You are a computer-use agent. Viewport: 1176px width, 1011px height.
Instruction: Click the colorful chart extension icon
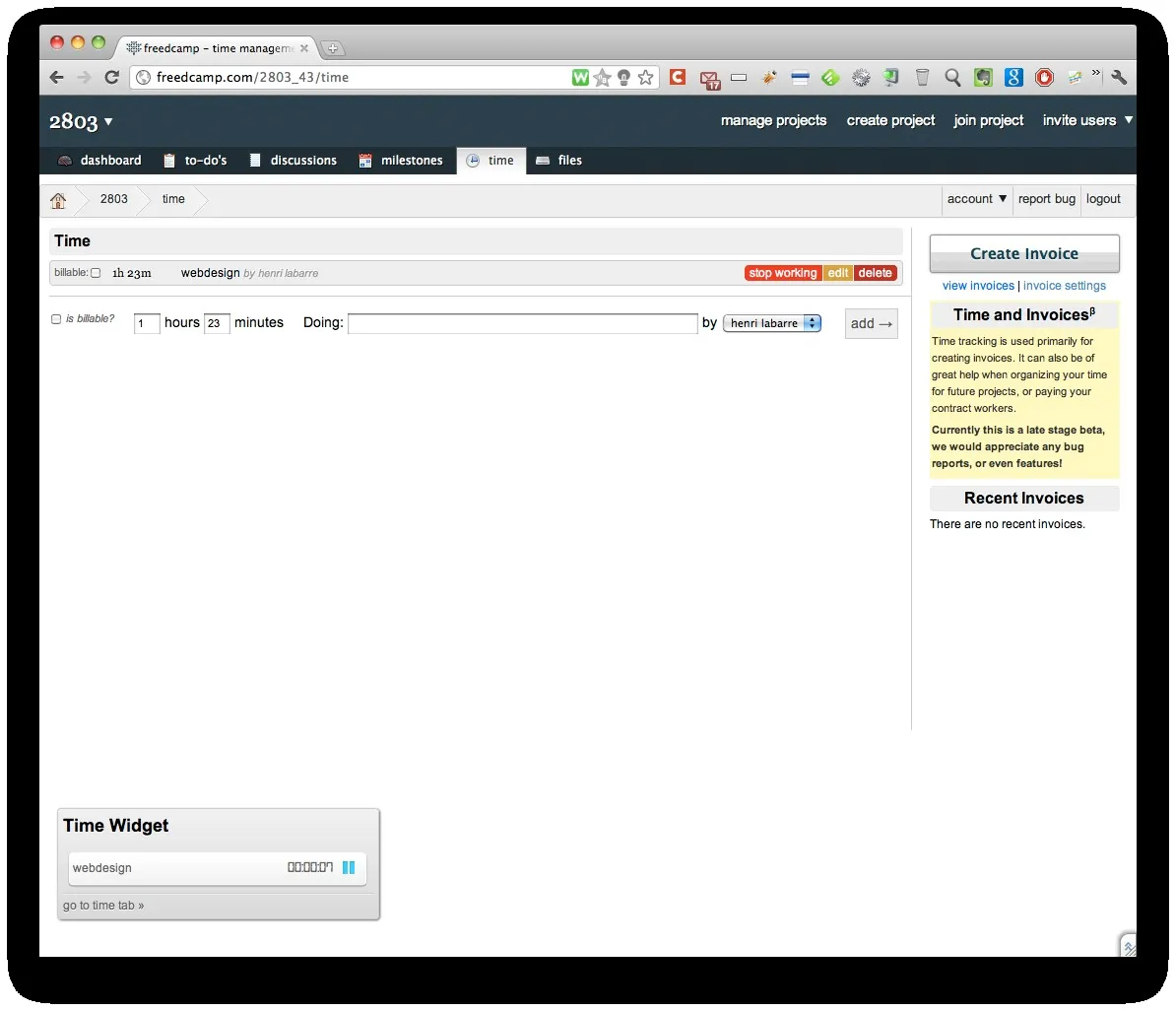tap(1075, 77)
